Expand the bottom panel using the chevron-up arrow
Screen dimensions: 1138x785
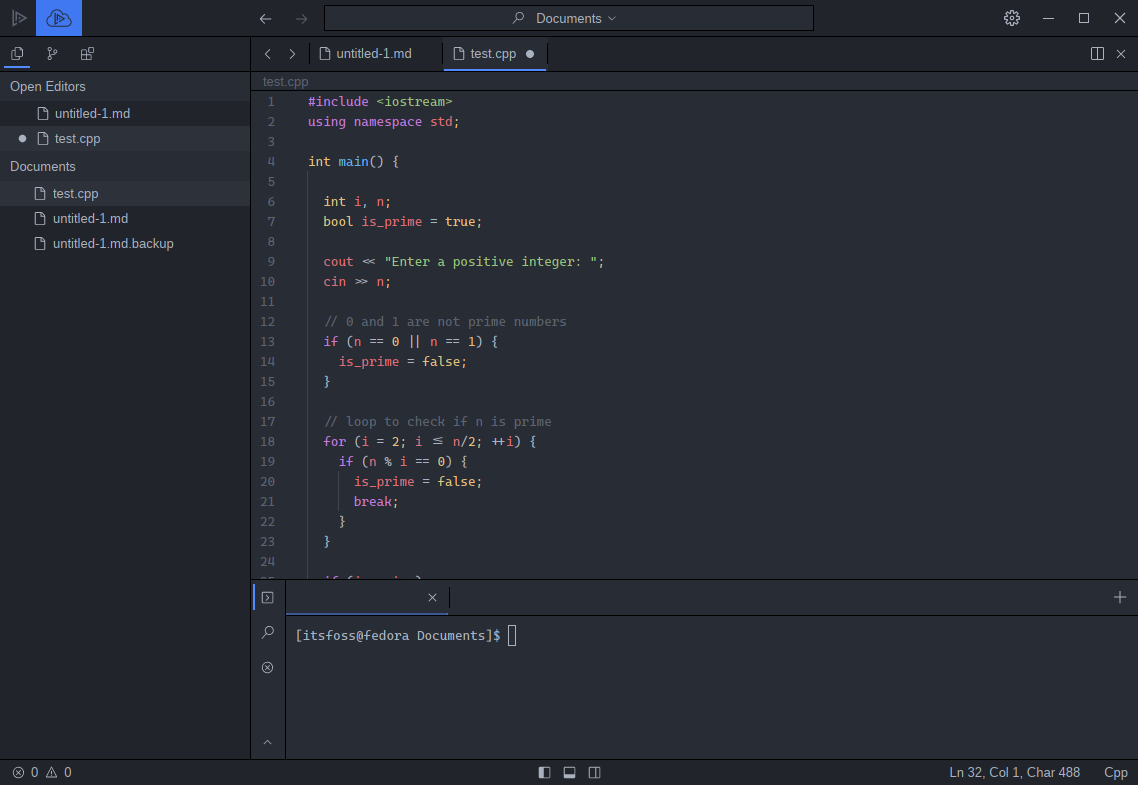[267, 742]
